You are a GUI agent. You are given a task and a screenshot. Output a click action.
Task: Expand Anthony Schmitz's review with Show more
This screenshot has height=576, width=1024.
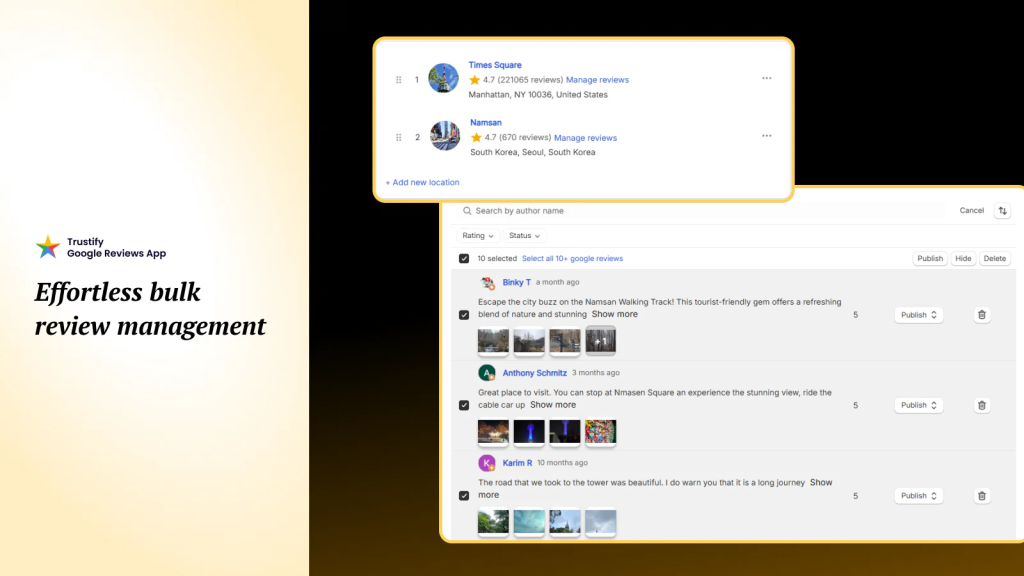[553, 405]
